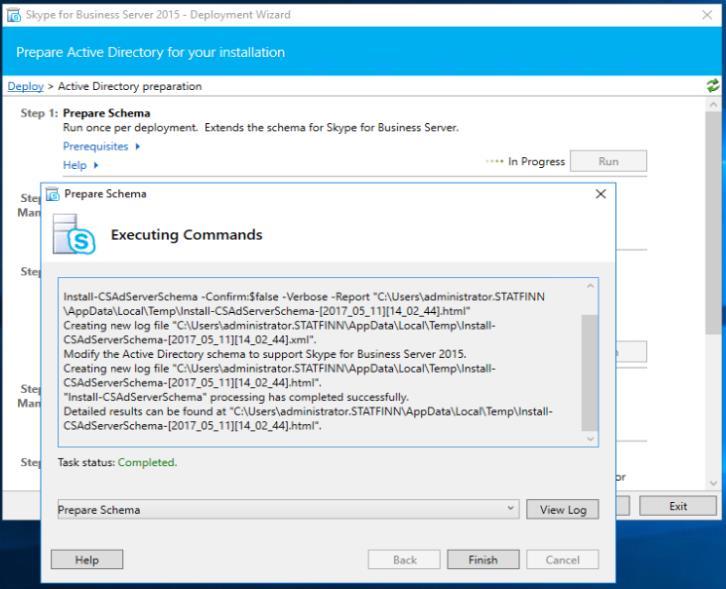Click the Run button for Step 1
This screenshot has width=726, height=589.
(608, 161)
